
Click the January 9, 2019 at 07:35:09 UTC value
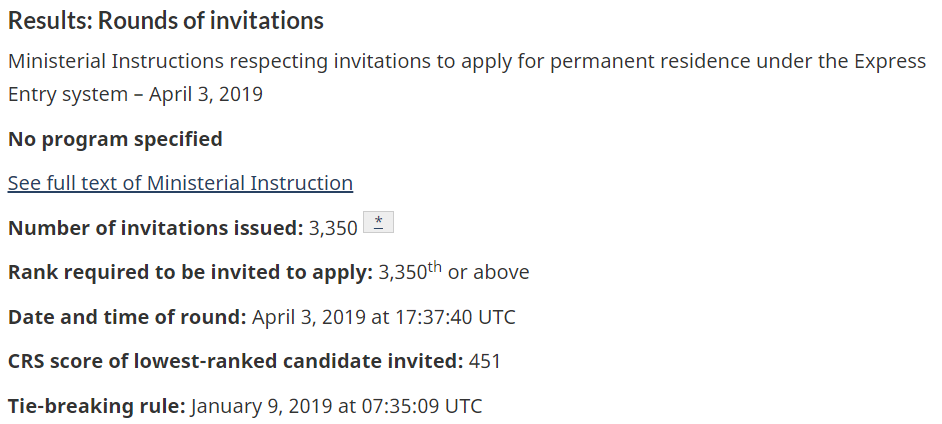tap(336, 406)
